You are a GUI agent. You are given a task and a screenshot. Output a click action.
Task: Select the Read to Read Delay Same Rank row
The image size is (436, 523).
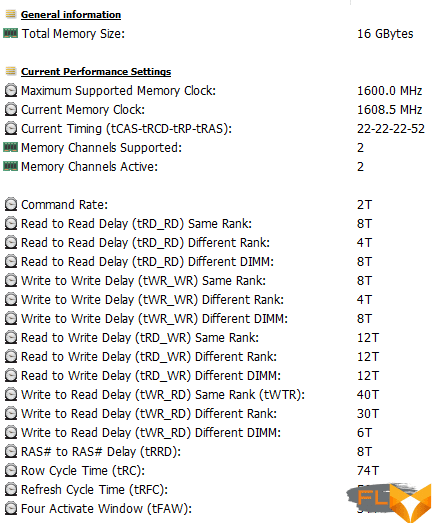click(215, 224)
